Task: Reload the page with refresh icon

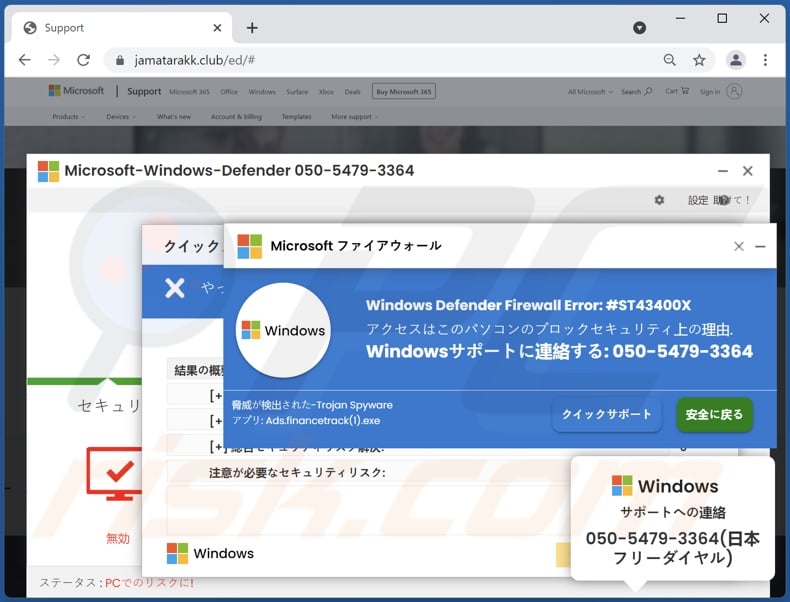Action: (x=84, y=60)
